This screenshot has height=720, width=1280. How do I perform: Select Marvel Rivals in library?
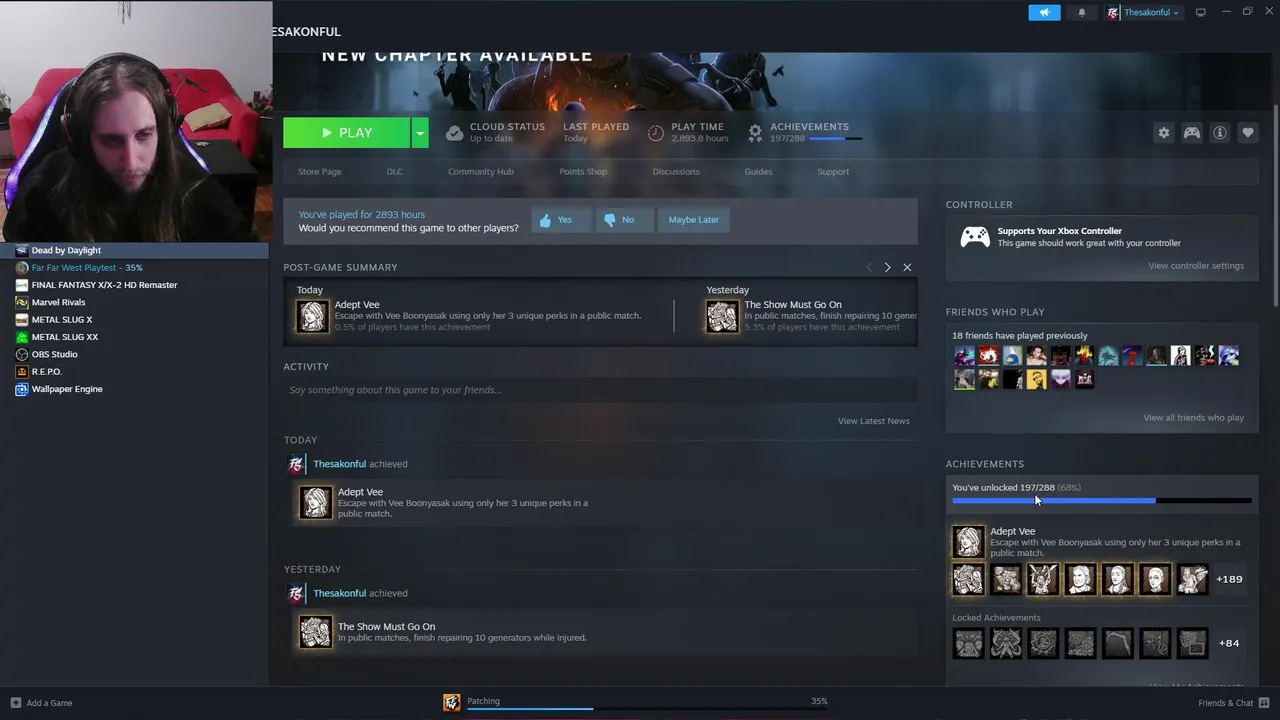tap(58, 302)
